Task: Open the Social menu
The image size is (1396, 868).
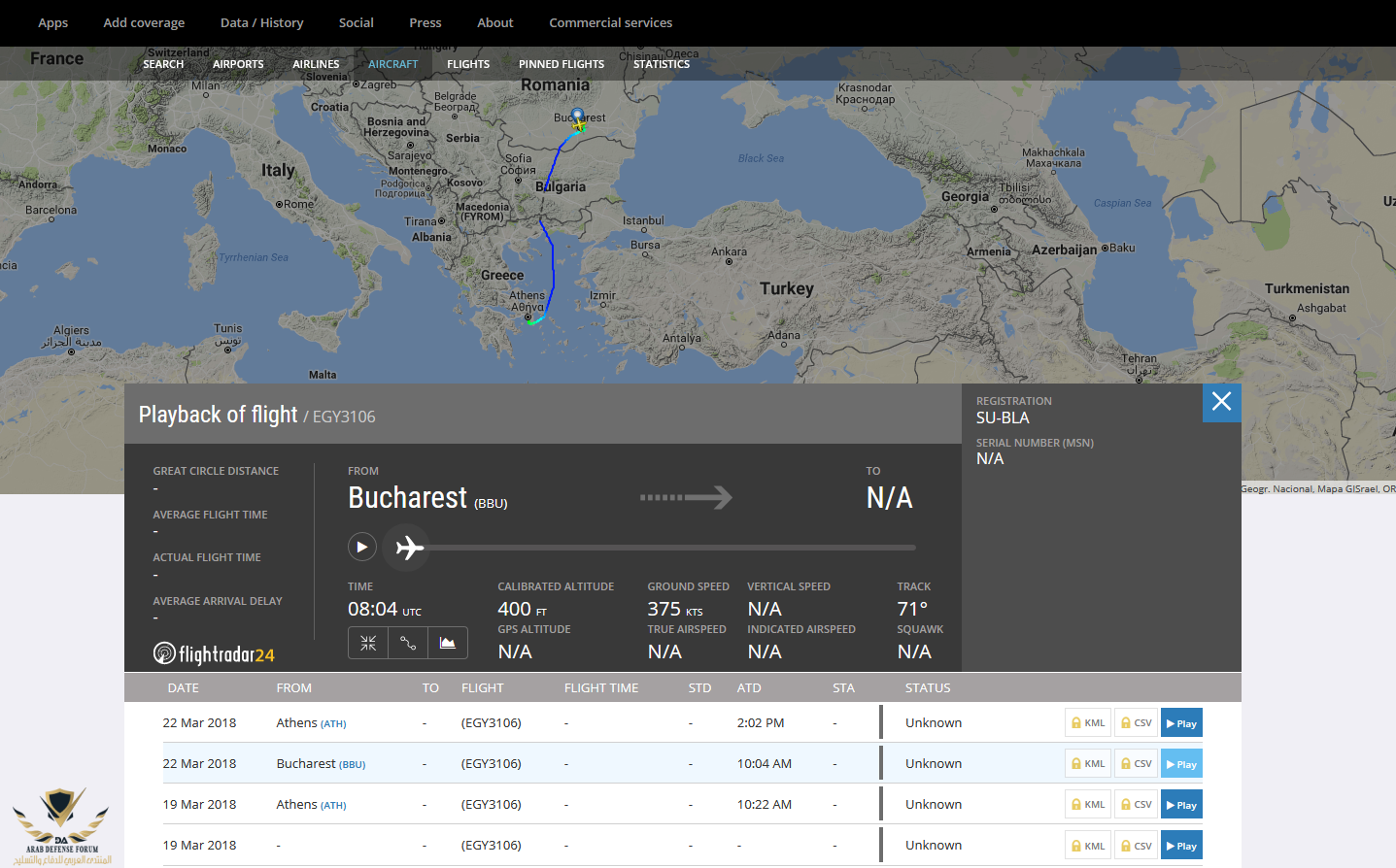Action: tap(356, 22)
